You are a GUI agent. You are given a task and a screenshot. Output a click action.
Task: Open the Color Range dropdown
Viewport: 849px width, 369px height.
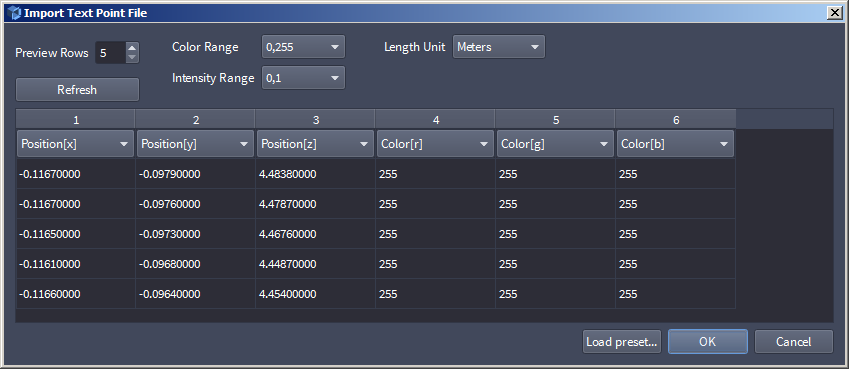coord(303,47)
